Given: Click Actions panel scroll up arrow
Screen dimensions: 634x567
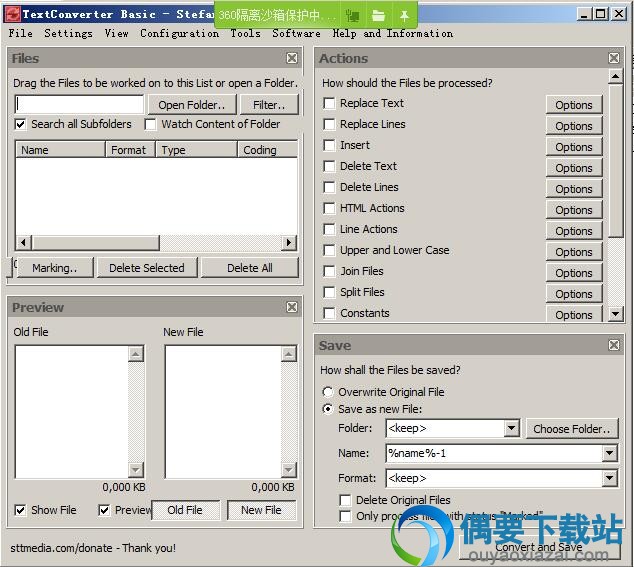Looking at the screenshot, I should pyautogui.click(x=615, y=76).
